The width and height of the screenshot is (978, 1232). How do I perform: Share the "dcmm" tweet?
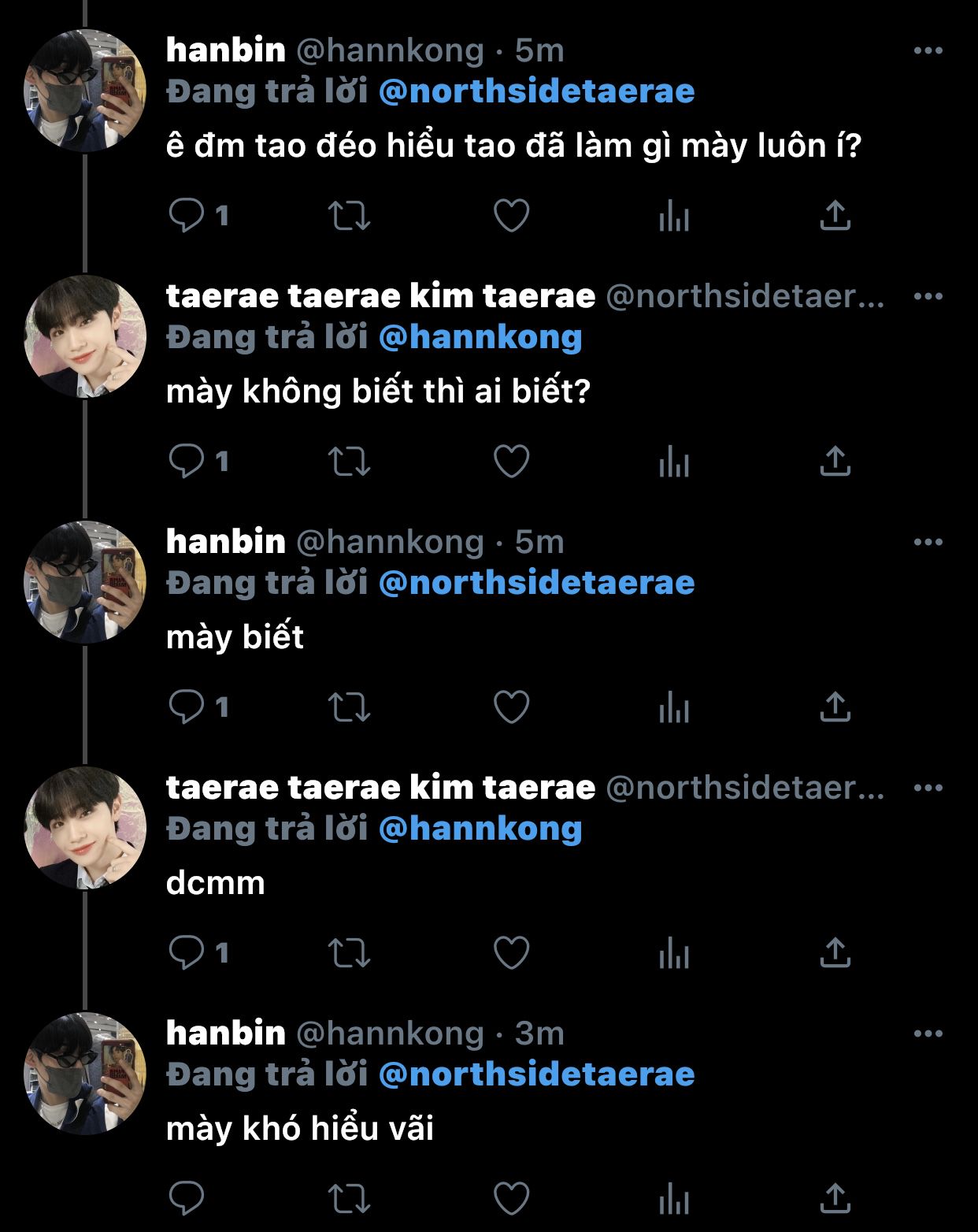pos(835,952)
